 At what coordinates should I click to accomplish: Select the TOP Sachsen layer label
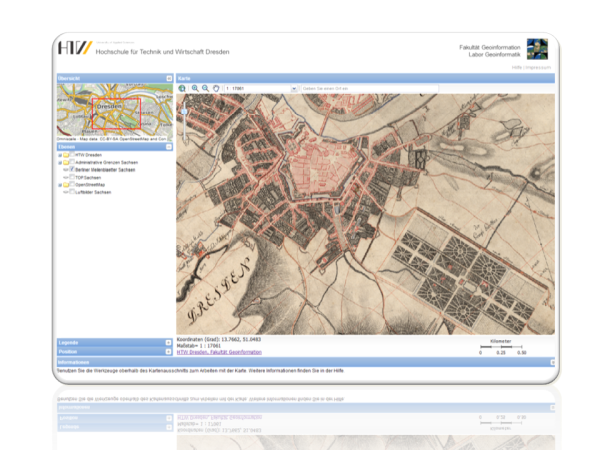coord(88,178)
